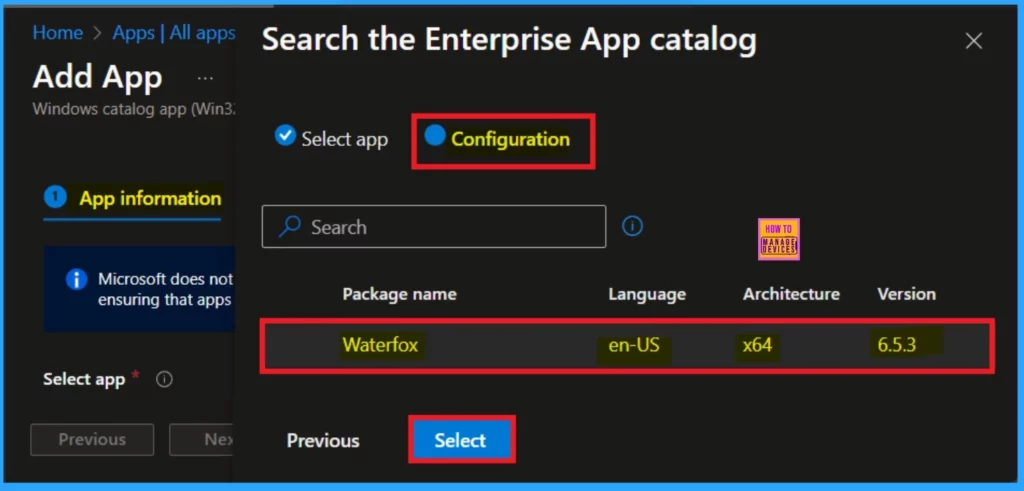Close the Enterprise App catalog panel
The height and width of the screenshot is (491, 1024).
[974, 41]
